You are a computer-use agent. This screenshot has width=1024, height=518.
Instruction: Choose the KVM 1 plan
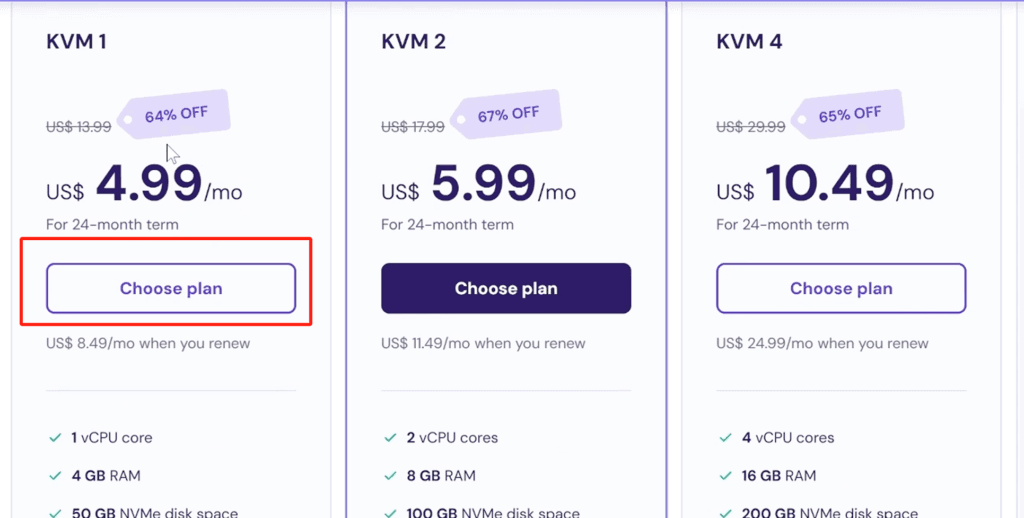tap(171, 289)
